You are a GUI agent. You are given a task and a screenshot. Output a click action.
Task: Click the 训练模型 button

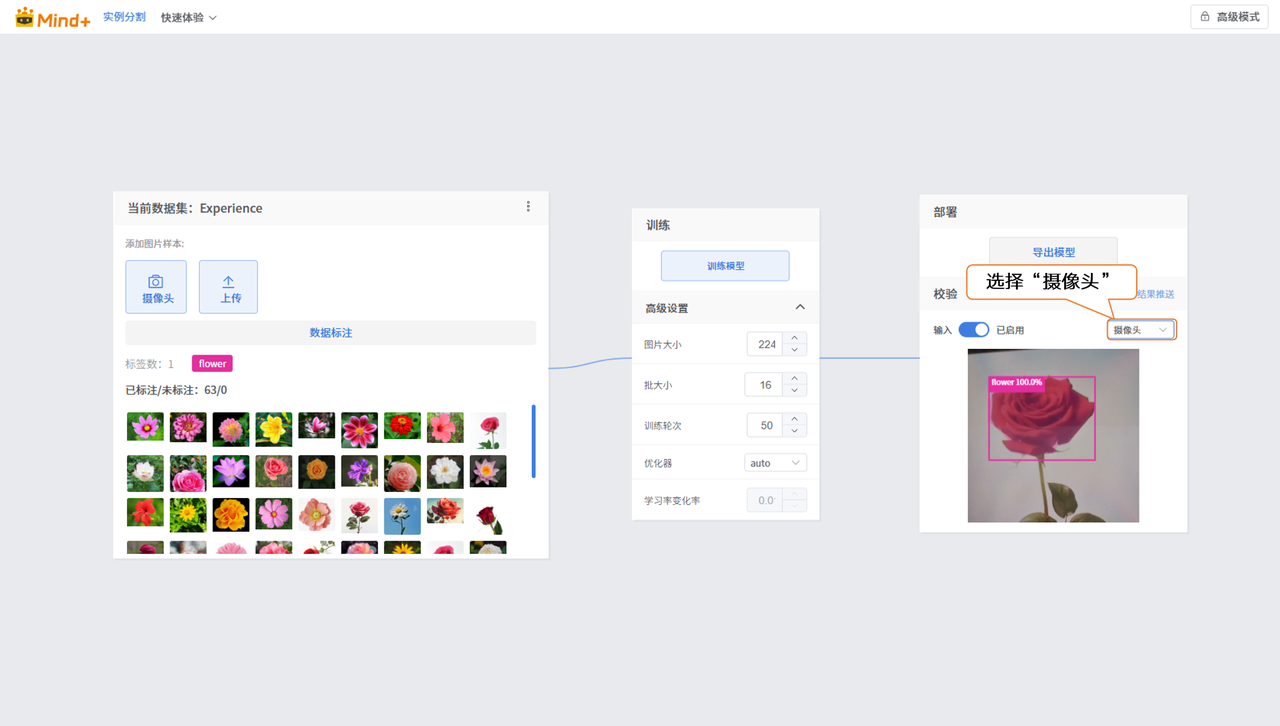click(725, 266)
